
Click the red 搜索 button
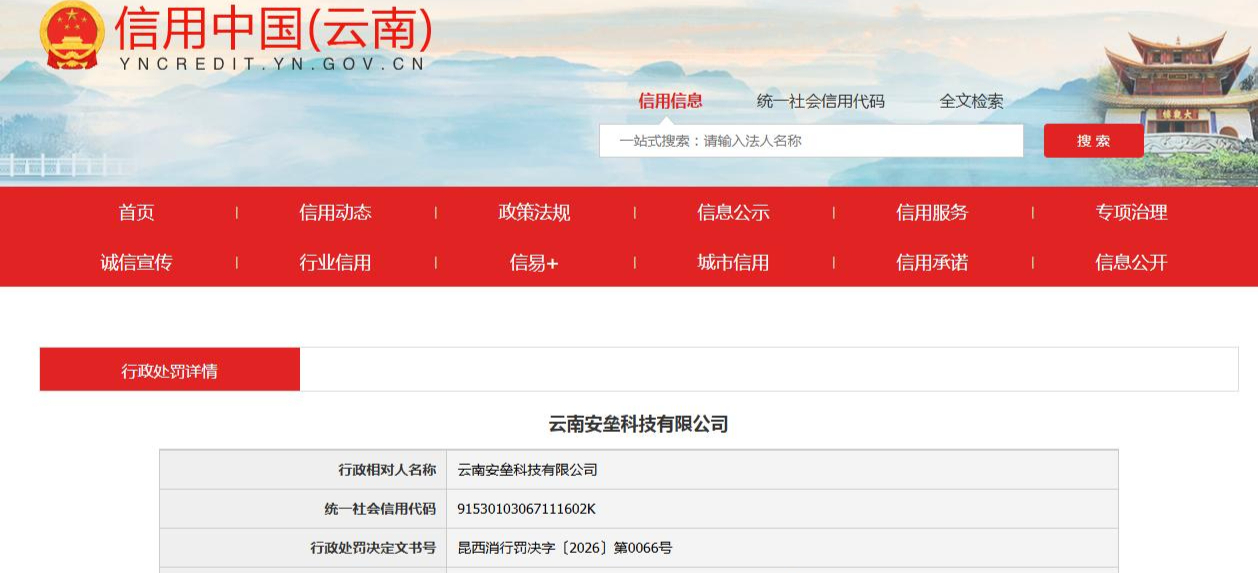tap(1093, 141)
